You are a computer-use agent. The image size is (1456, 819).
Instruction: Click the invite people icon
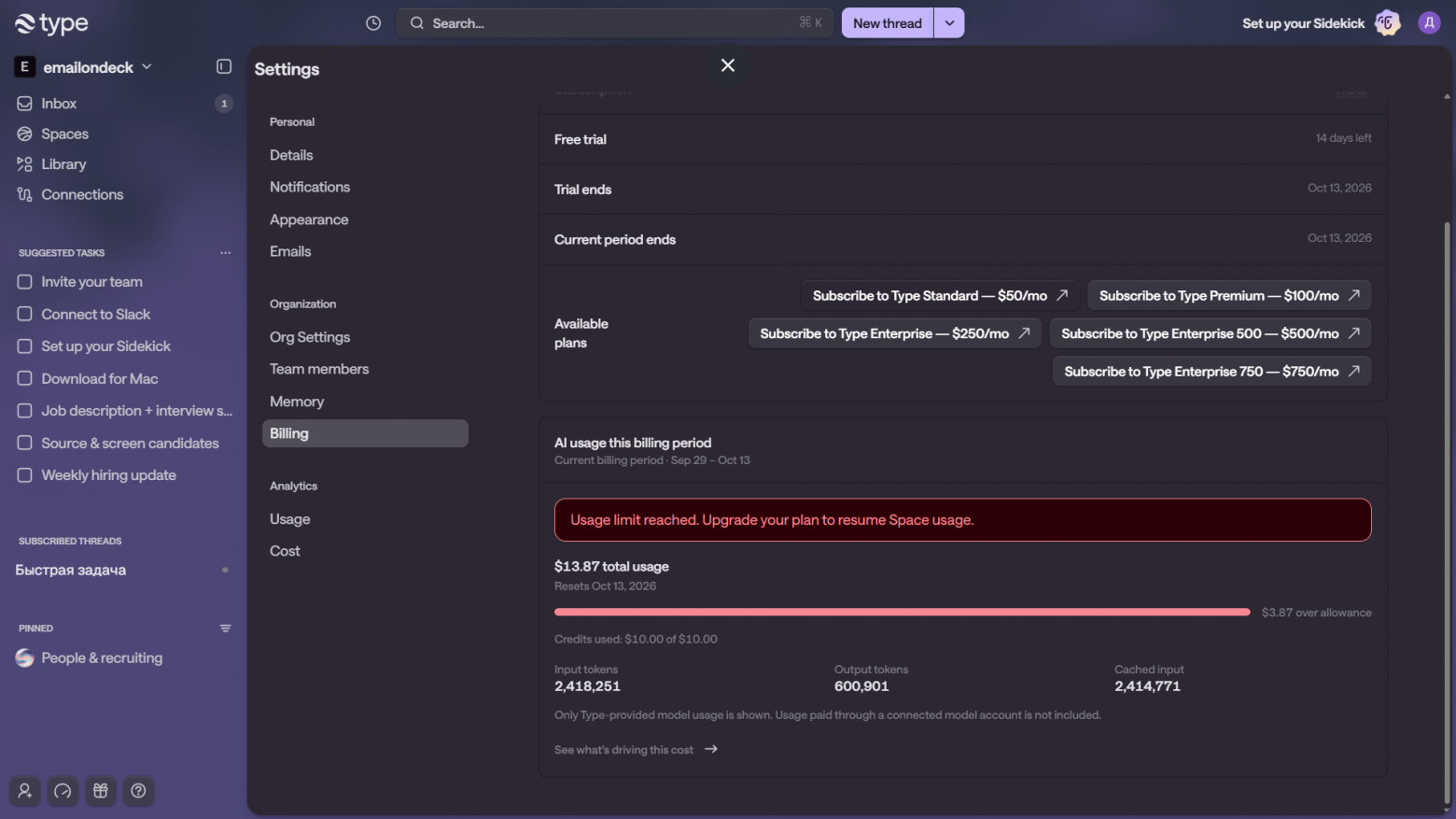tap(25, 792)
